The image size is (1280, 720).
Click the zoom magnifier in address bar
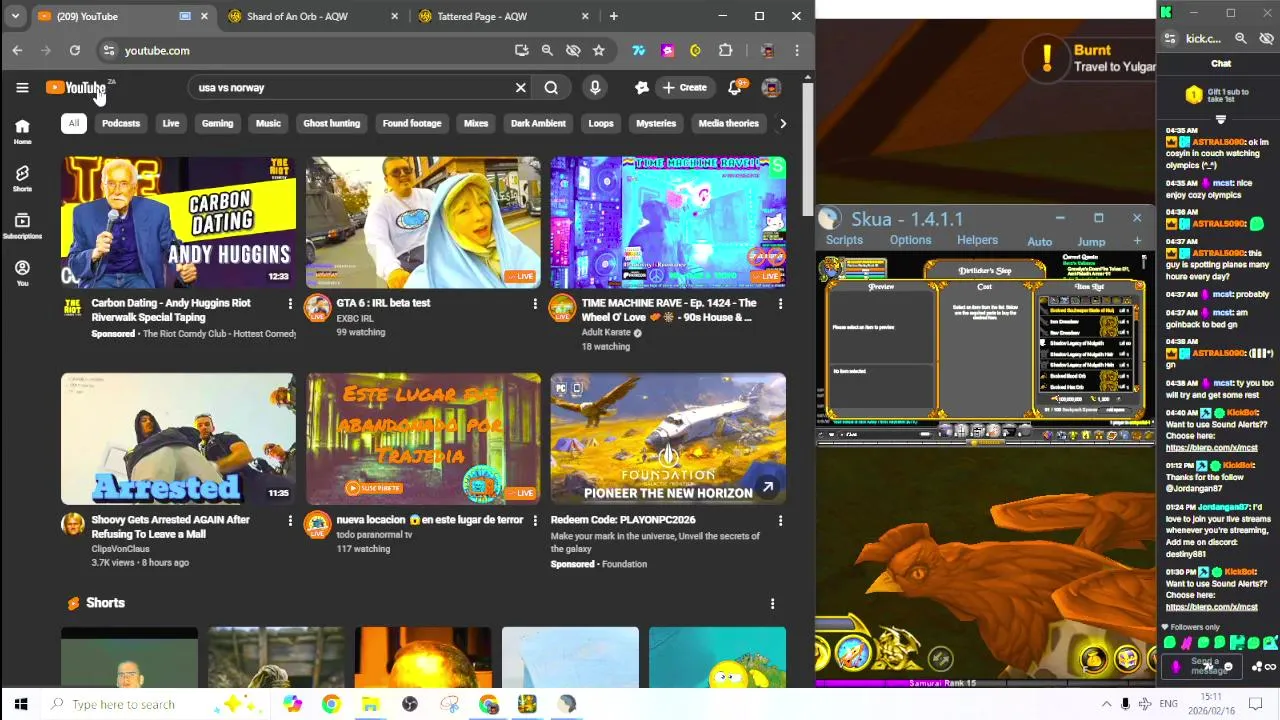click(x=547, y=50)
